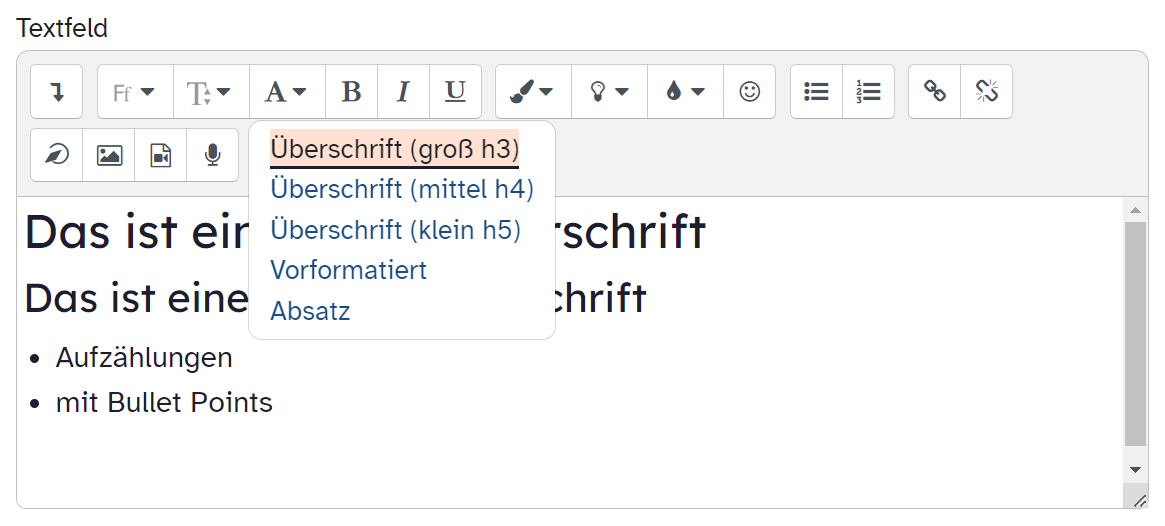This screenshot has width=1165, height=526.
Task: Insert a link with the chain icon
Action: (935, 92)
